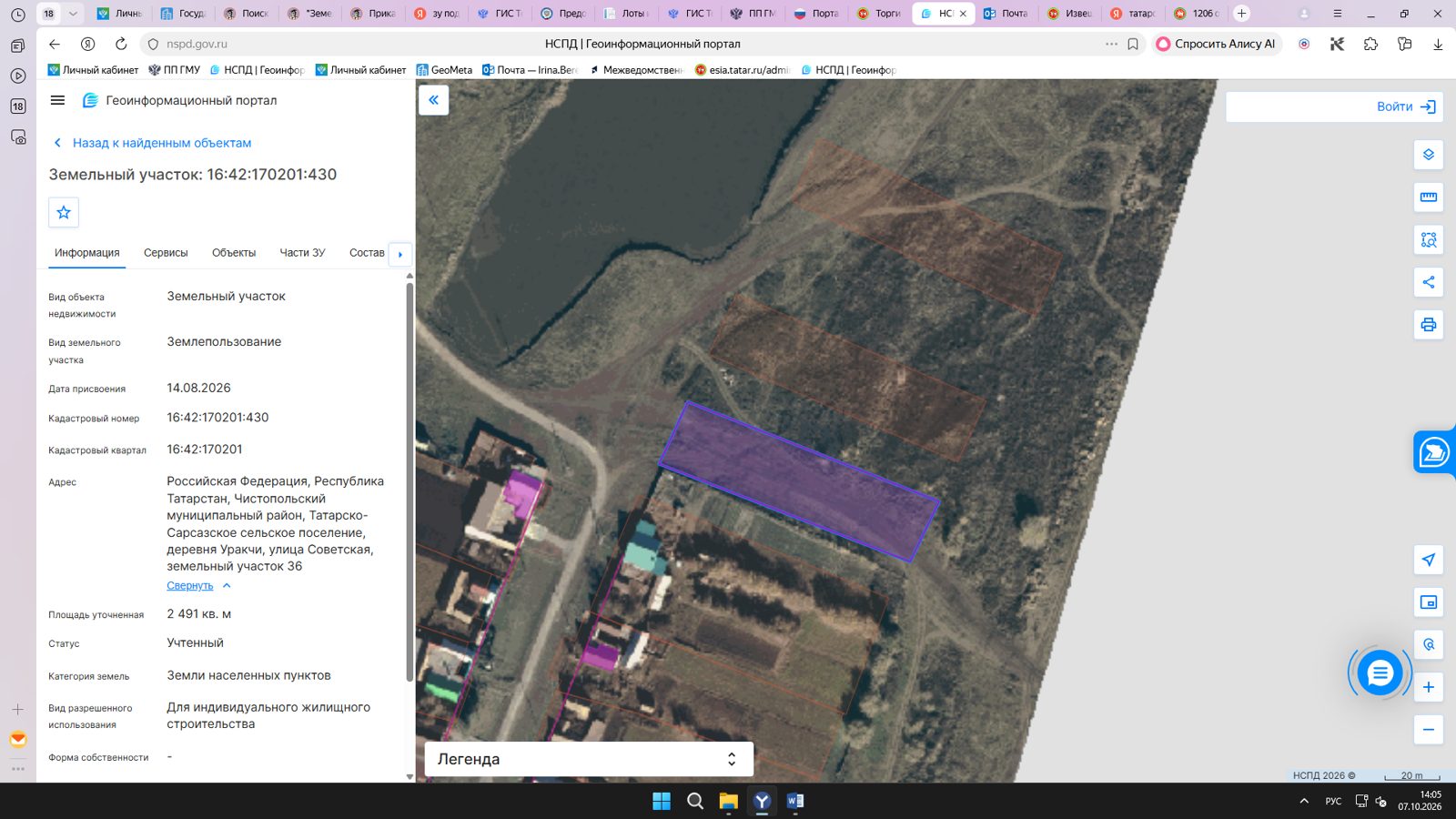Click the info panel vertical scrollbar
Screen dimensions: 1456x819
[x=409, y=482]
